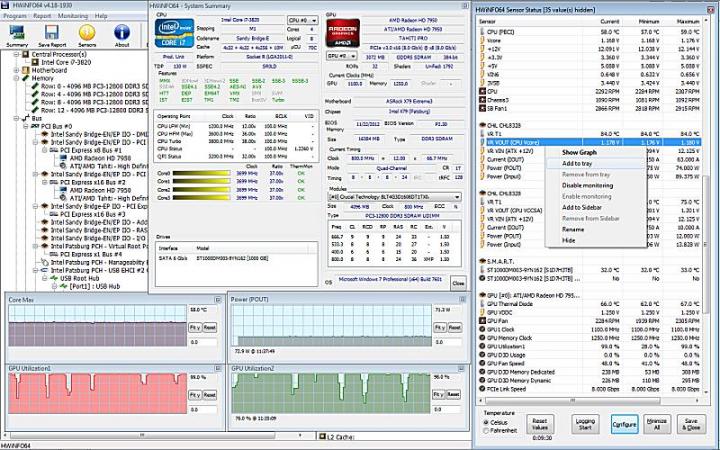Select the VR VOUT (CPU Vcore) sensor row
This screenshot has height=450, width=720.
point(589,142)
